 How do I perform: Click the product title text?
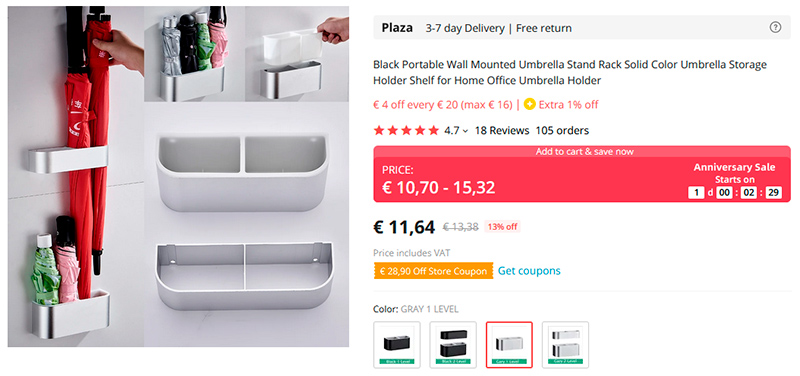click(569, 72)
